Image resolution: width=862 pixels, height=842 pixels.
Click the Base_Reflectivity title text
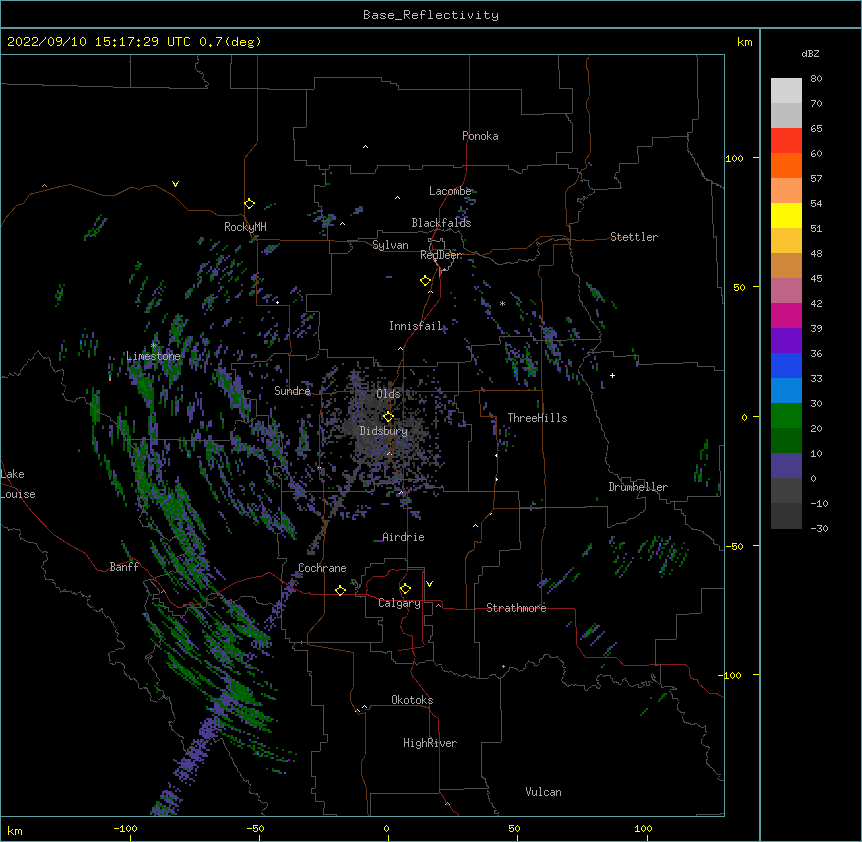[x=431, y=15]
